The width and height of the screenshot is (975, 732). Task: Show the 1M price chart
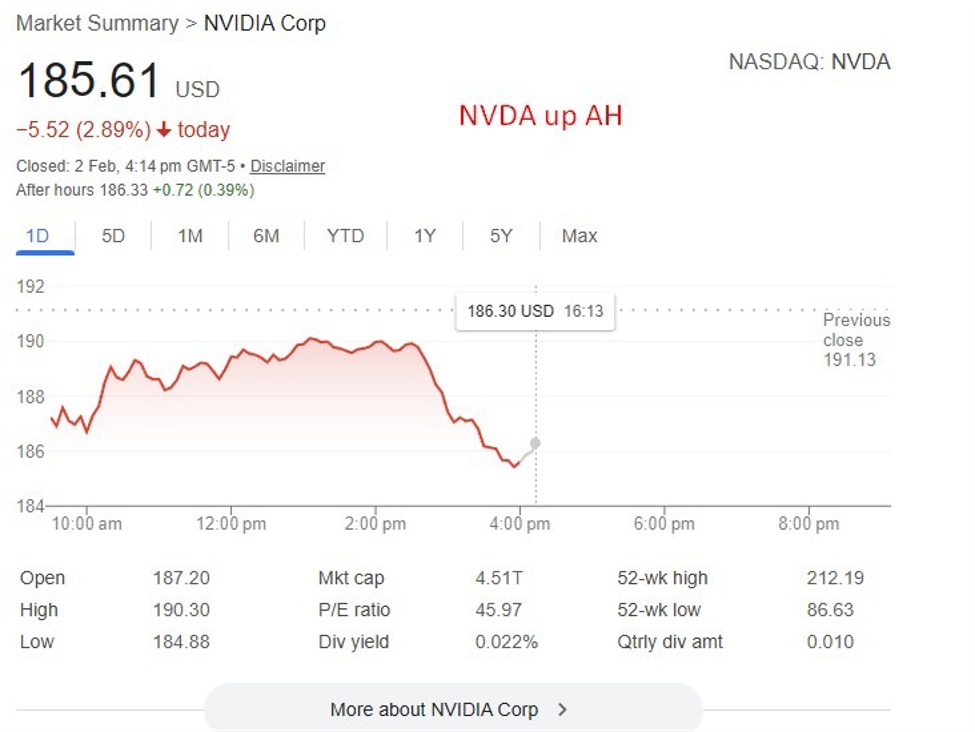point(190,236)
